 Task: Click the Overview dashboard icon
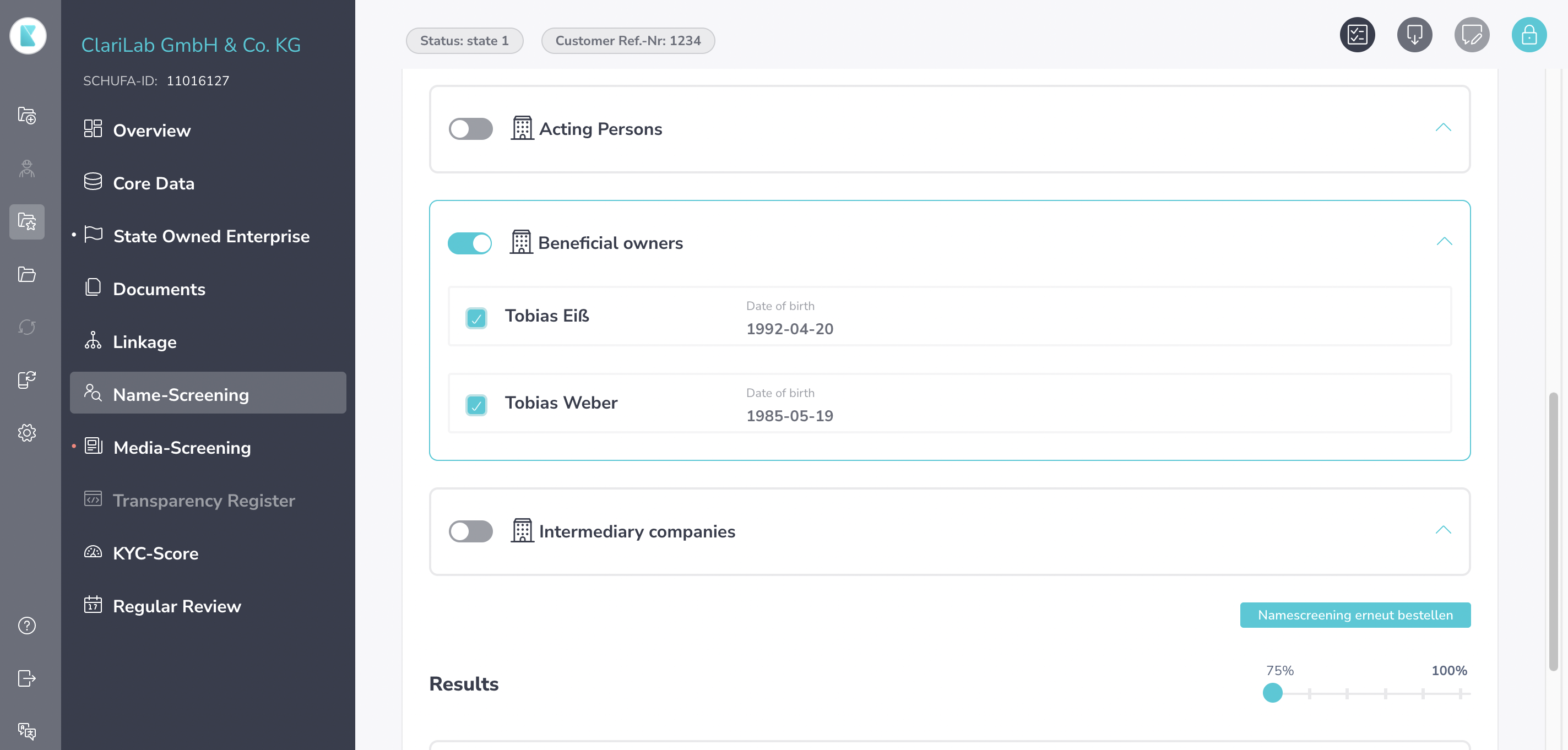point(93,128)
